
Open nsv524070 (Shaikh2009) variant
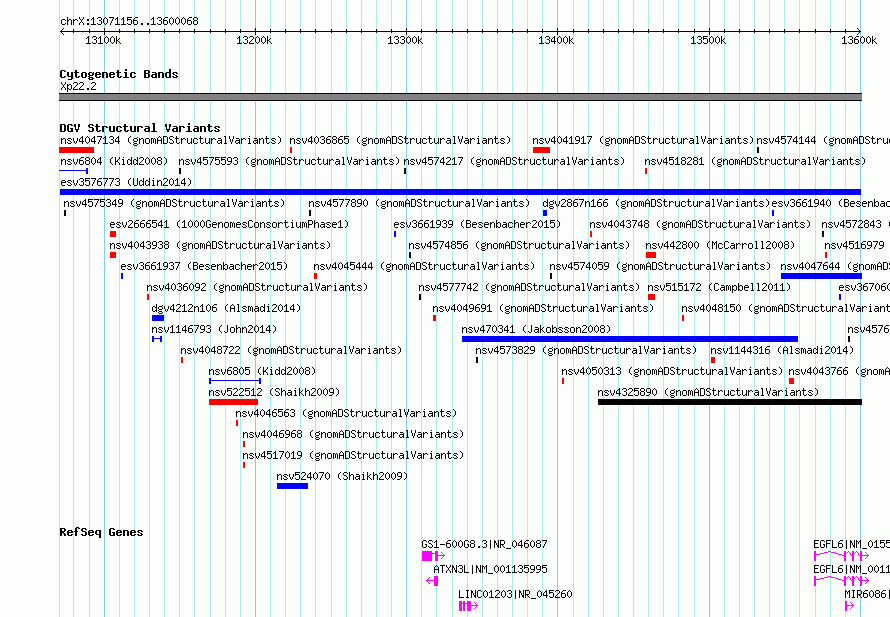(x=342, y=476)
